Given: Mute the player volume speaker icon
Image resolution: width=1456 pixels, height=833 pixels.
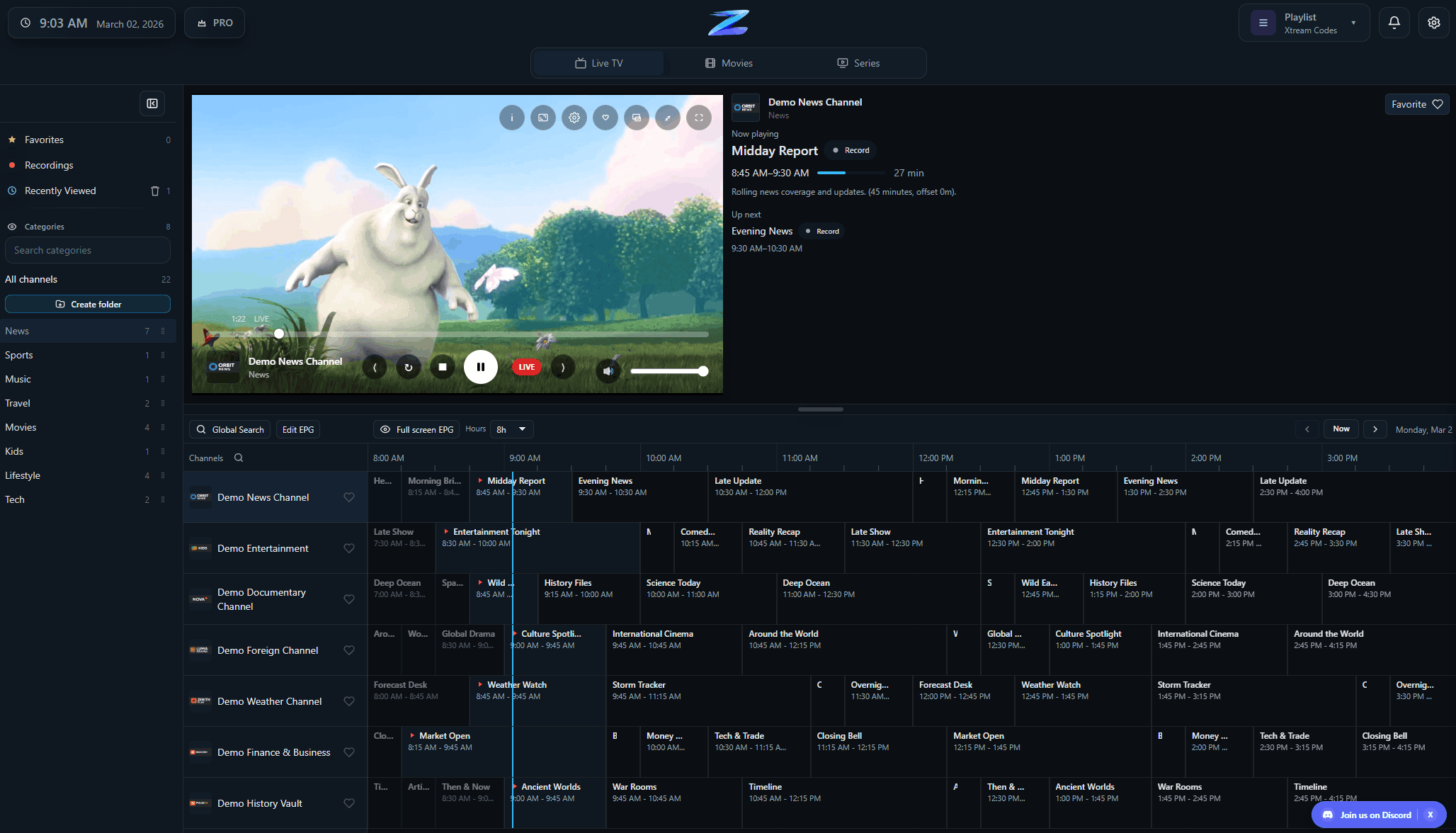Looking at the screenshot, I should pos(608,370).
